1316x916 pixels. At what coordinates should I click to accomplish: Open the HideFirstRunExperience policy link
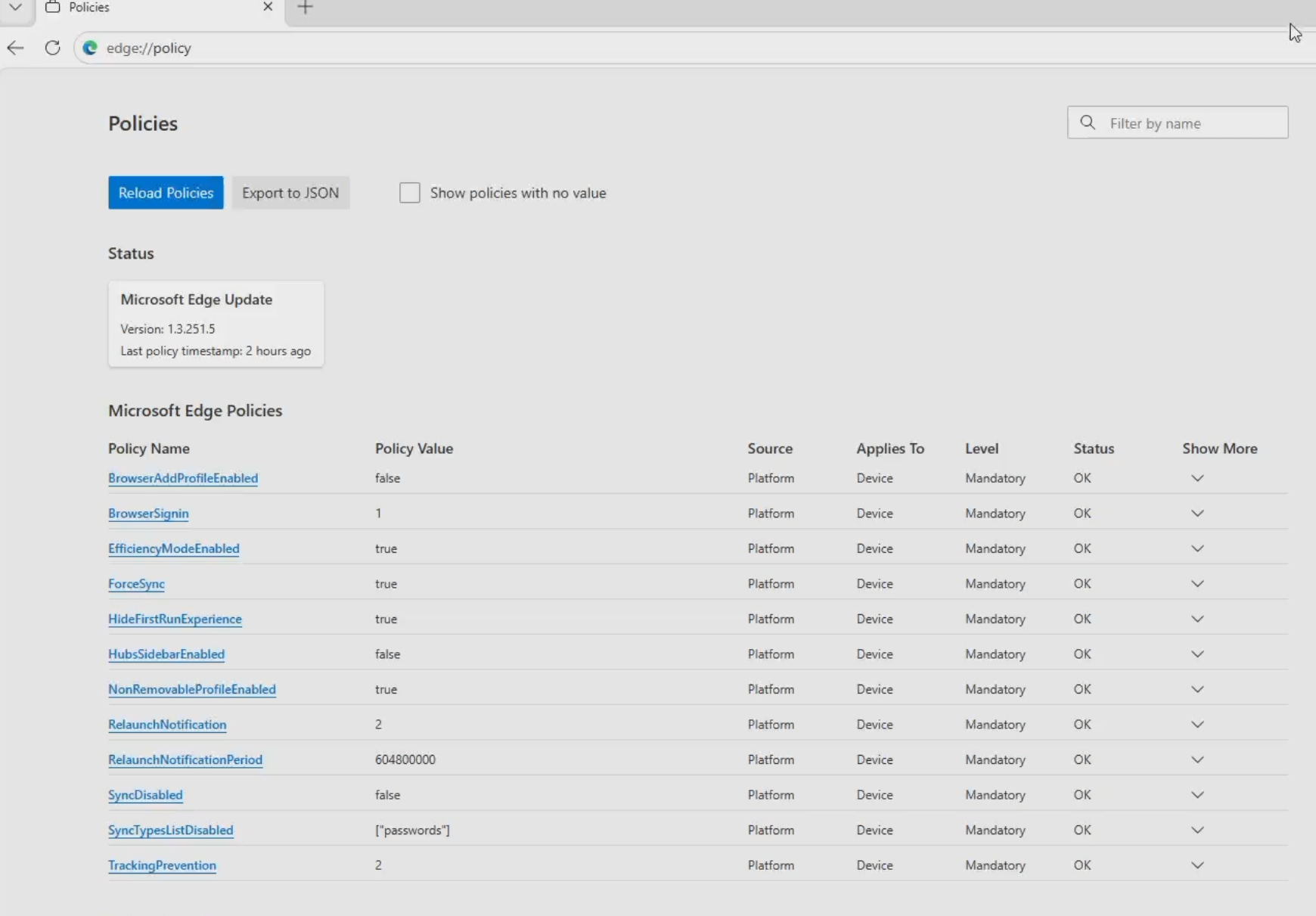[175, 619]
